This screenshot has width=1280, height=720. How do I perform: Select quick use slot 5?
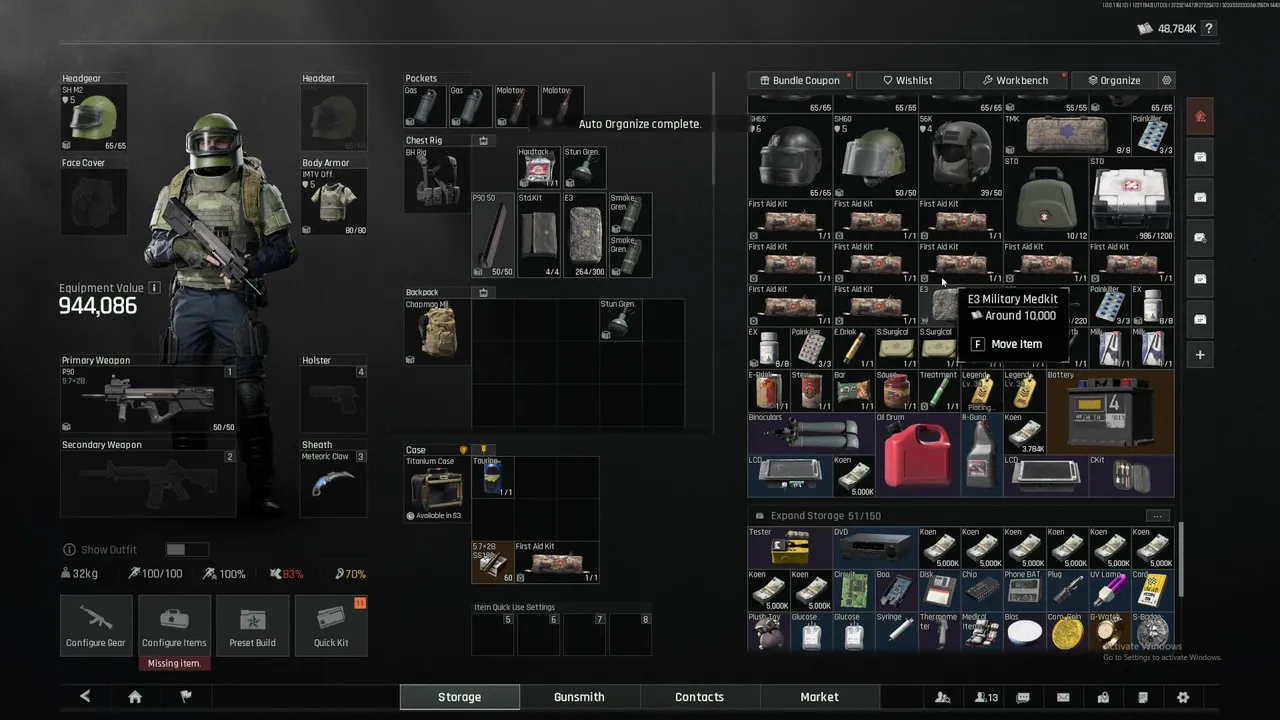(494, 634)
